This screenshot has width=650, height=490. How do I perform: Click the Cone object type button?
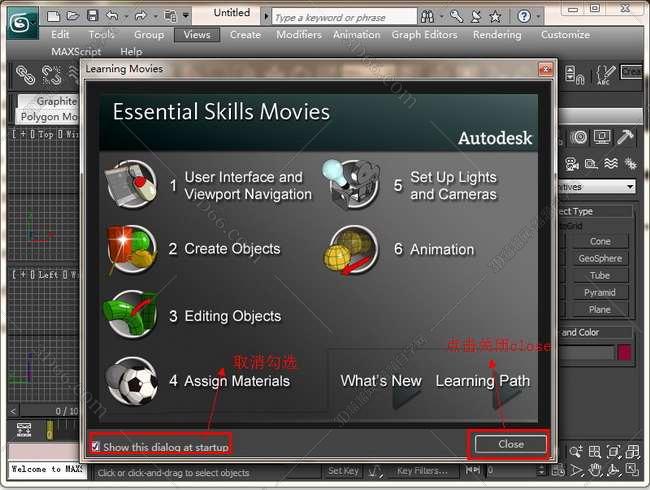(600, 241)
